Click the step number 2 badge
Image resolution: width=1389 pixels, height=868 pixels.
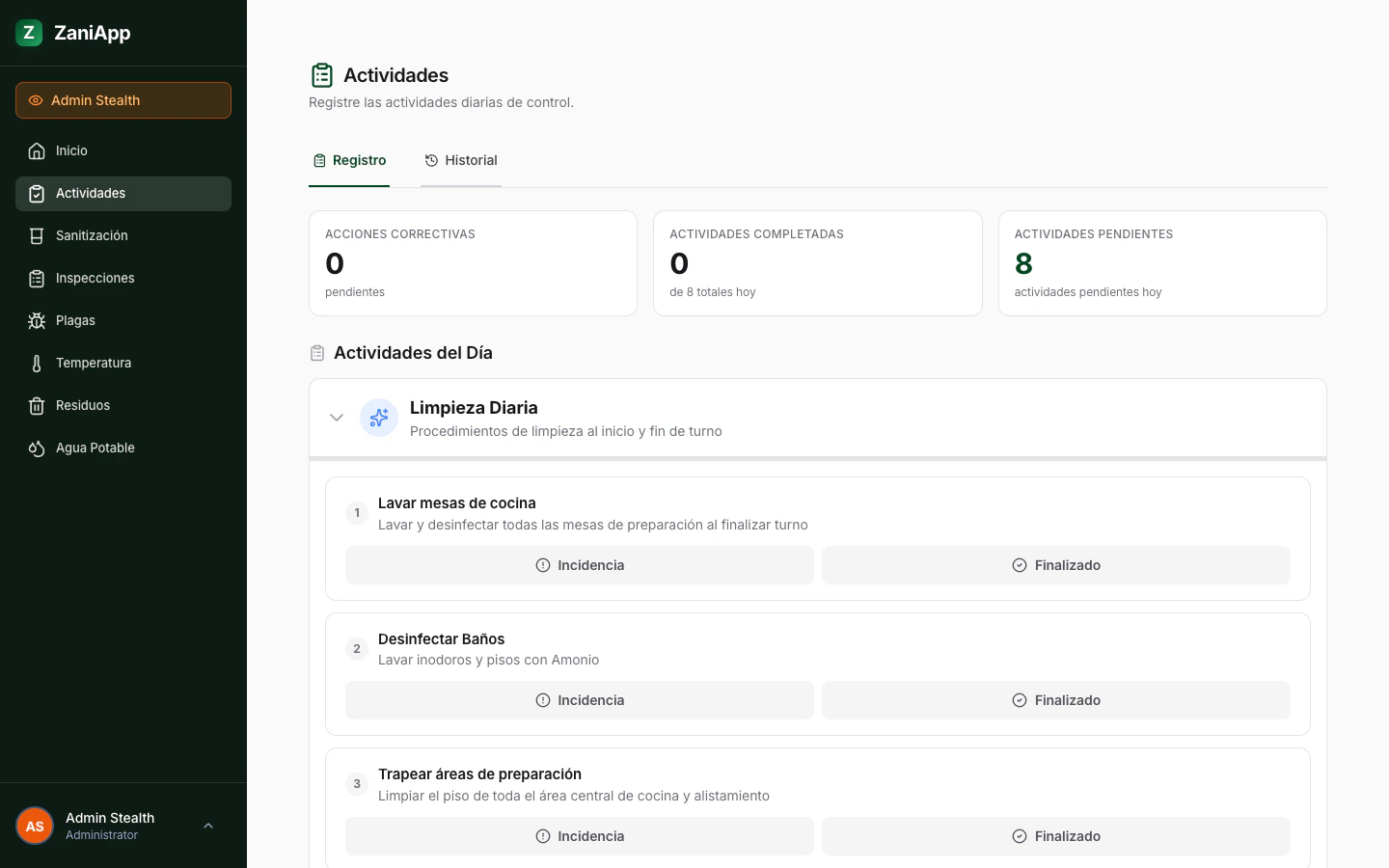point(357,649)
